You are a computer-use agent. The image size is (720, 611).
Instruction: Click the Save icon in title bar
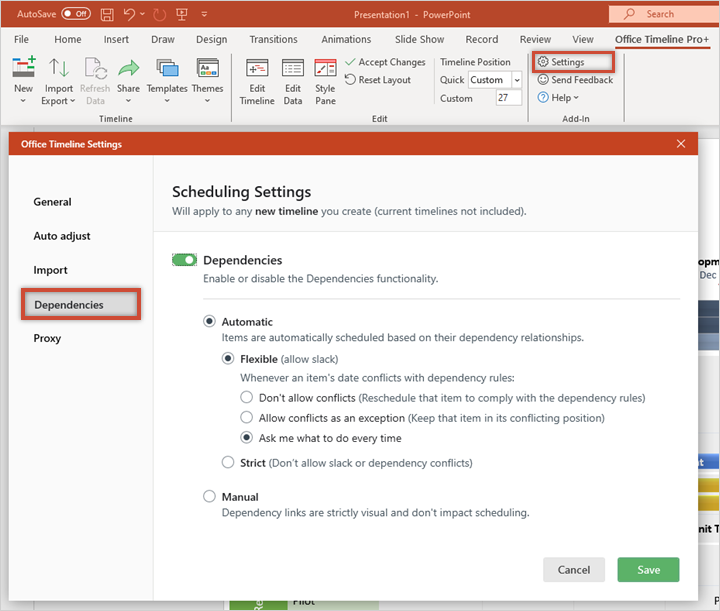(107, 14)
